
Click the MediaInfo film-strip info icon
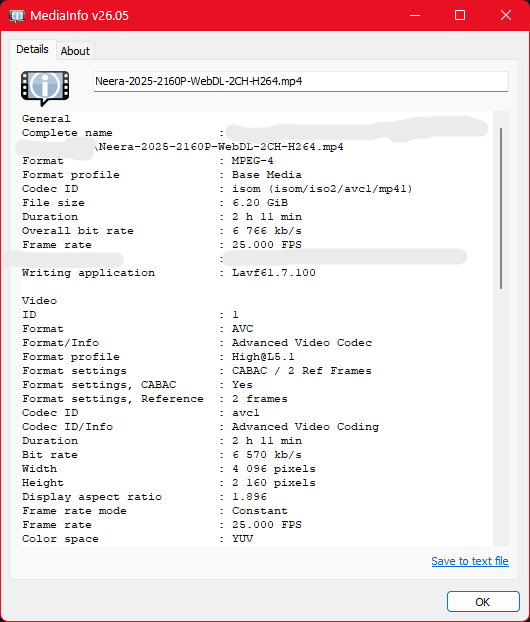click(x=45, y=88)
